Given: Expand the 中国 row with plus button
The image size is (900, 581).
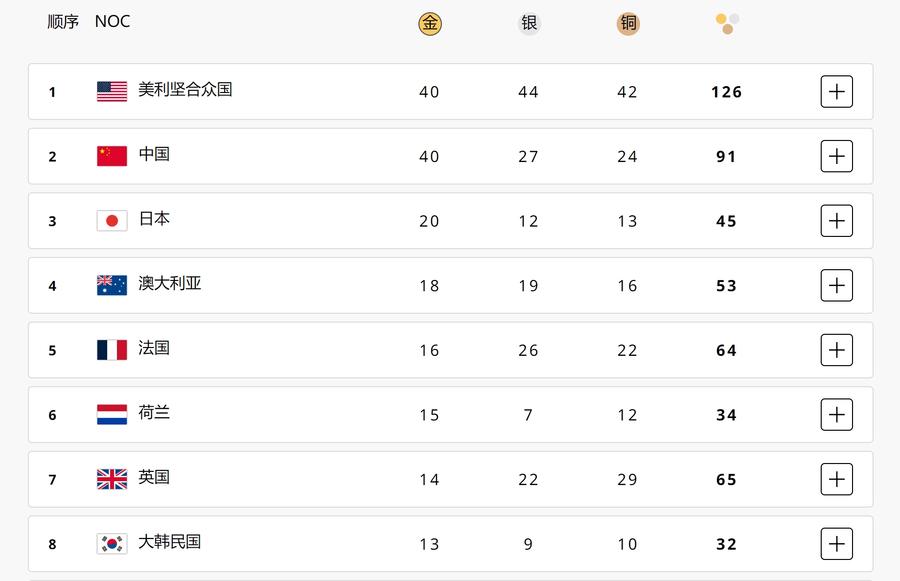Looking at the screenshot, I should 836,156.
